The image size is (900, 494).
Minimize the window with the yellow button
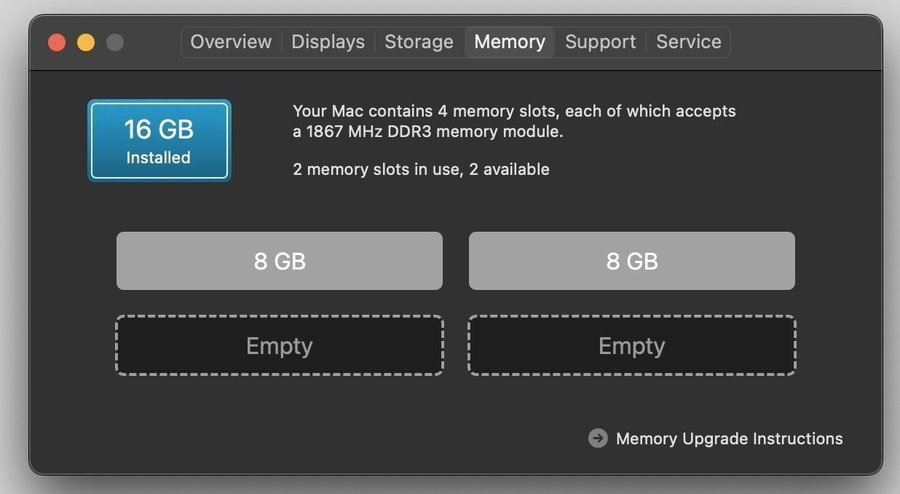(86, 42)
